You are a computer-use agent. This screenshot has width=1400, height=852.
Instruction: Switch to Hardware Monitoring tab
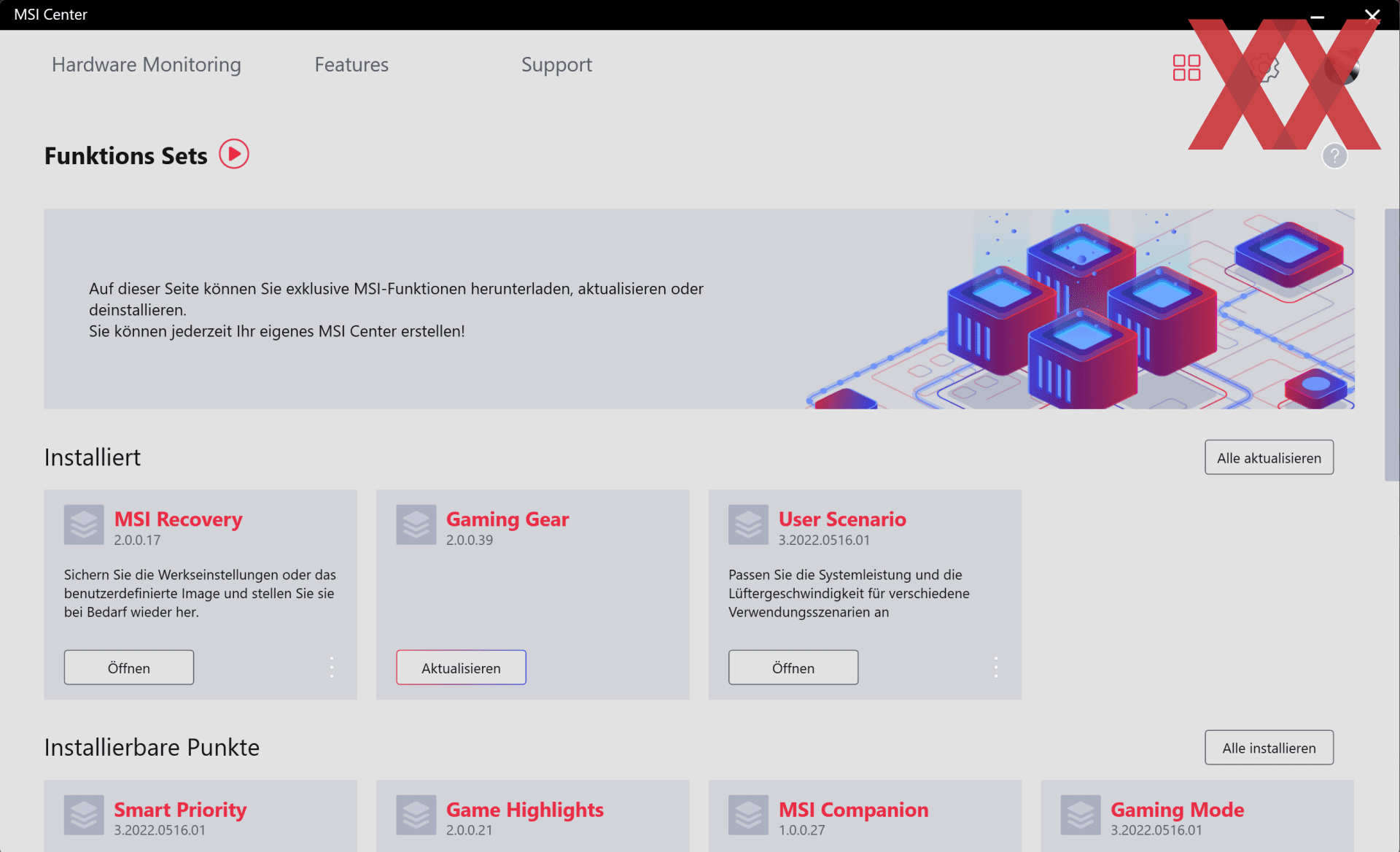point(147,64)
